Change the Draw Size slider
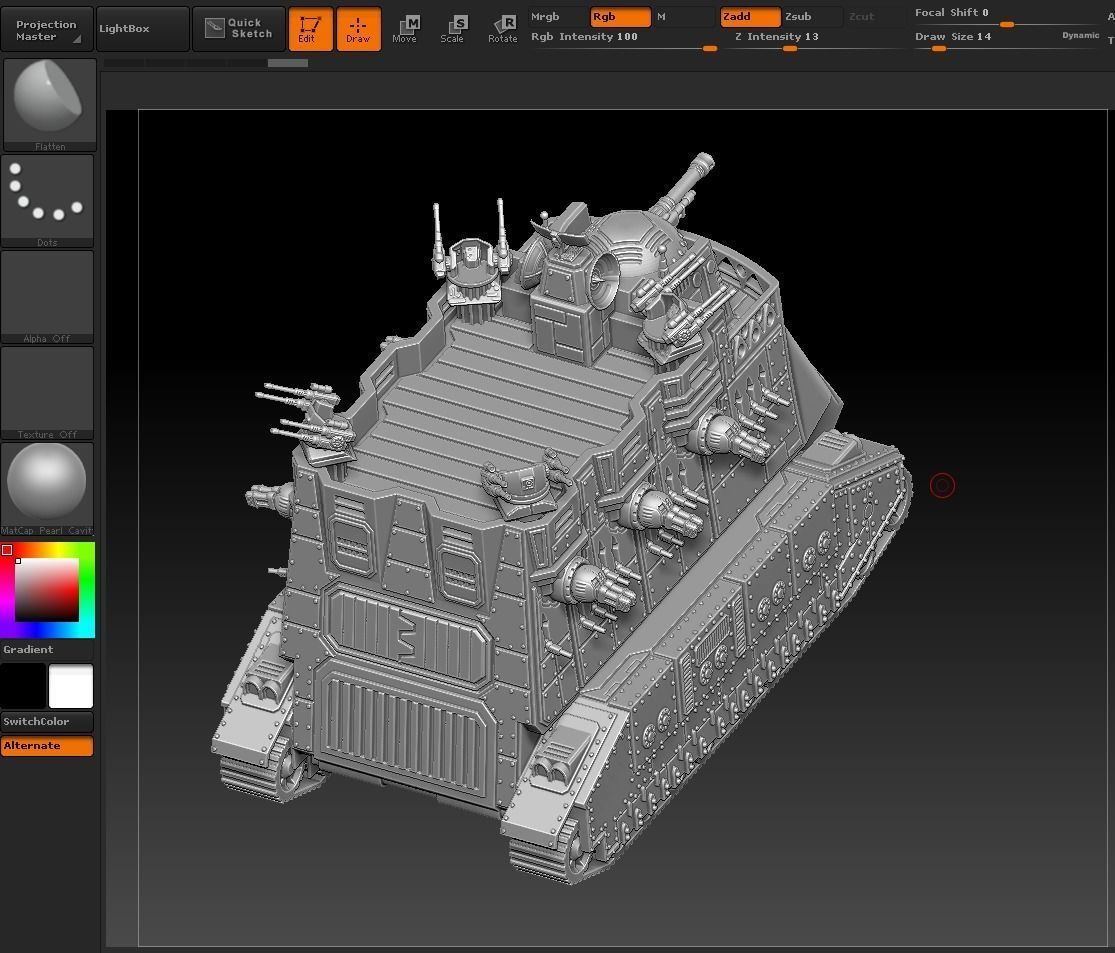The image size is (1115, 953). pos(985,41)
